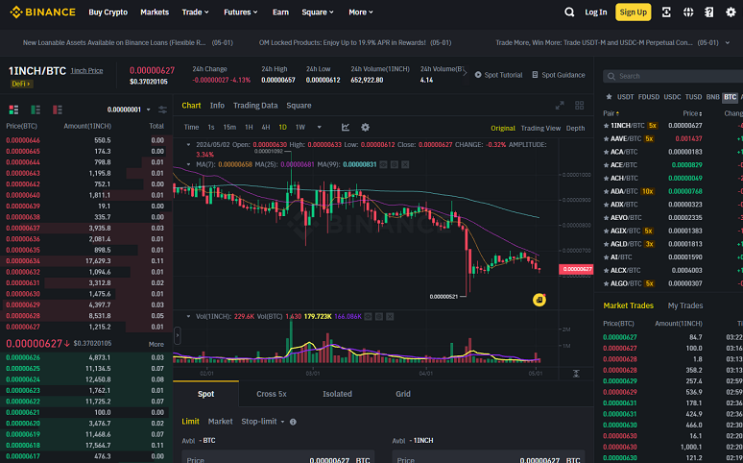The height and width of the screenshot is (463, 743).
Task: Select the 4H chart interval
Action: tap(265, 127)
